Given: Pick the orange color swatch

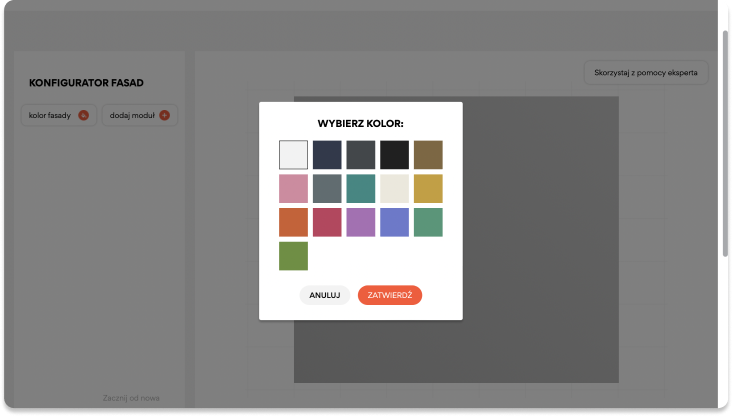Looking at the screenshot, I should coord(293,222).
